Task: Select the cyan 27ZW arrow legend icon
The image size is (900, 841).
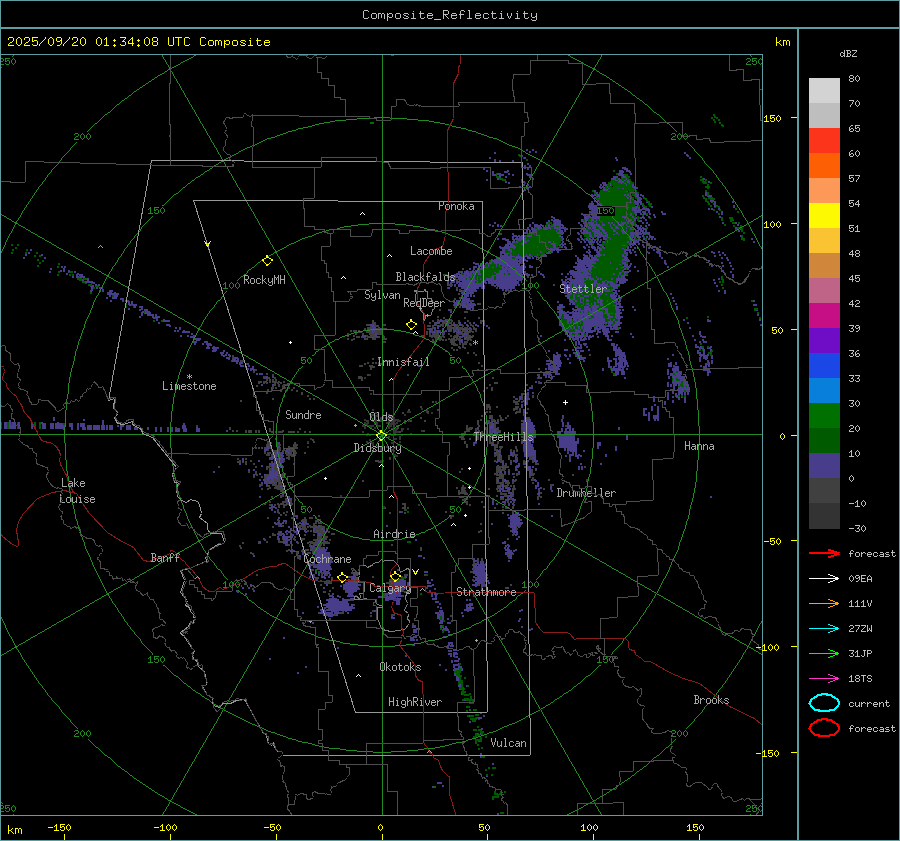Action: coord(824,628)
